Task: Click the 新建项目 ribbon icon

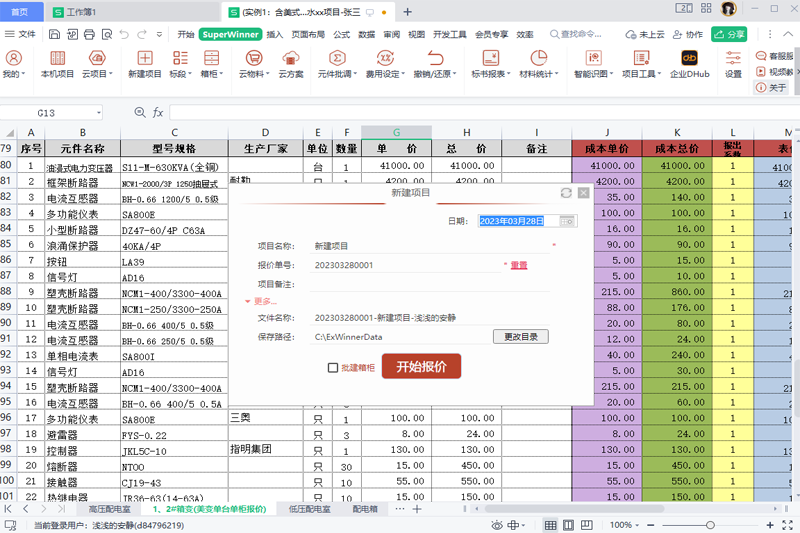Action: [145, 64]
